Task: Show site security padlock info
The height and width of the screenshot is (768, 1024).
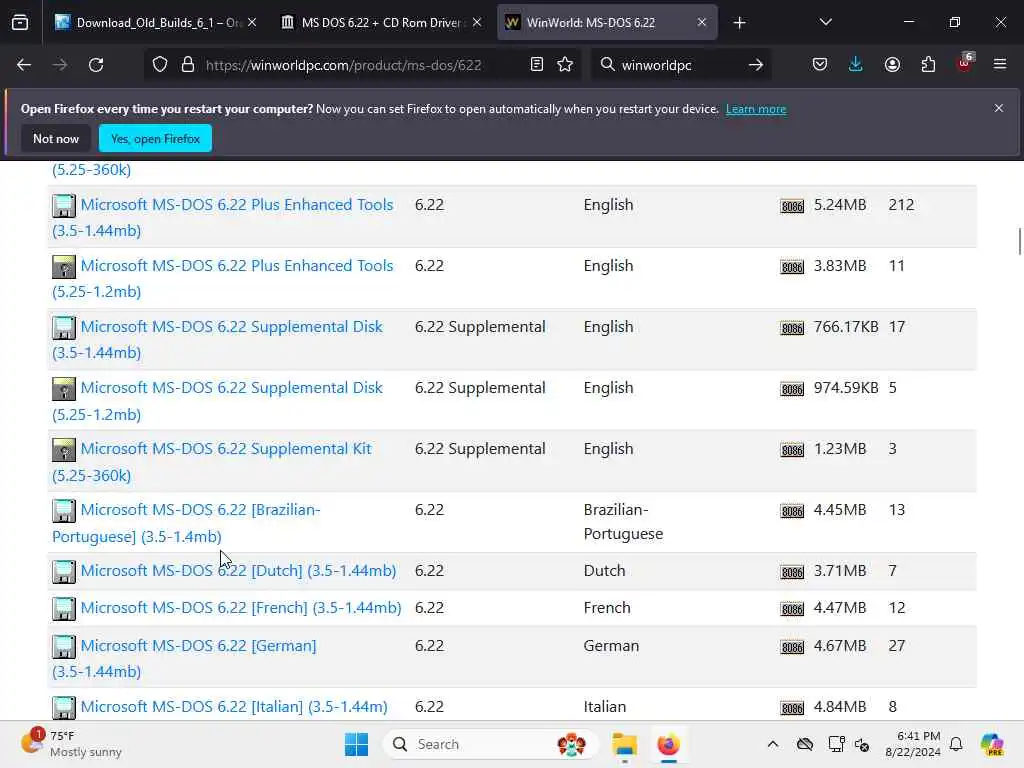Action: coord(188,65)
